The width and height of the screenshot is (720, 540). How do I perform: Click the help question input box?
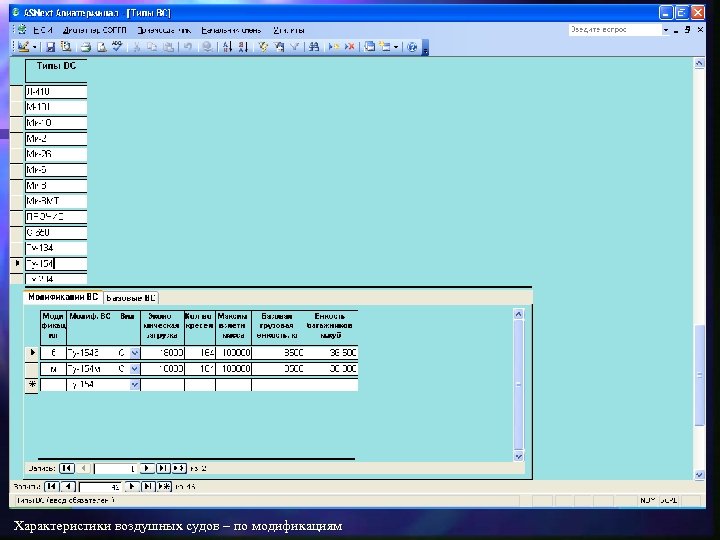[615, 30]
